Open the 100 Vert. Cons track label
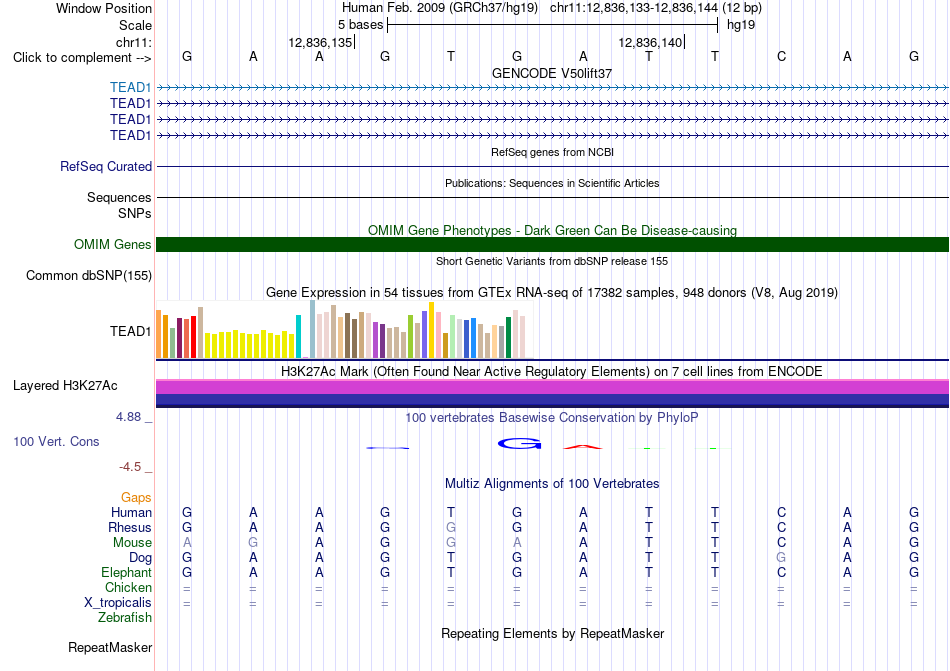This screenshot has height=671, width=950. point(56,441)
